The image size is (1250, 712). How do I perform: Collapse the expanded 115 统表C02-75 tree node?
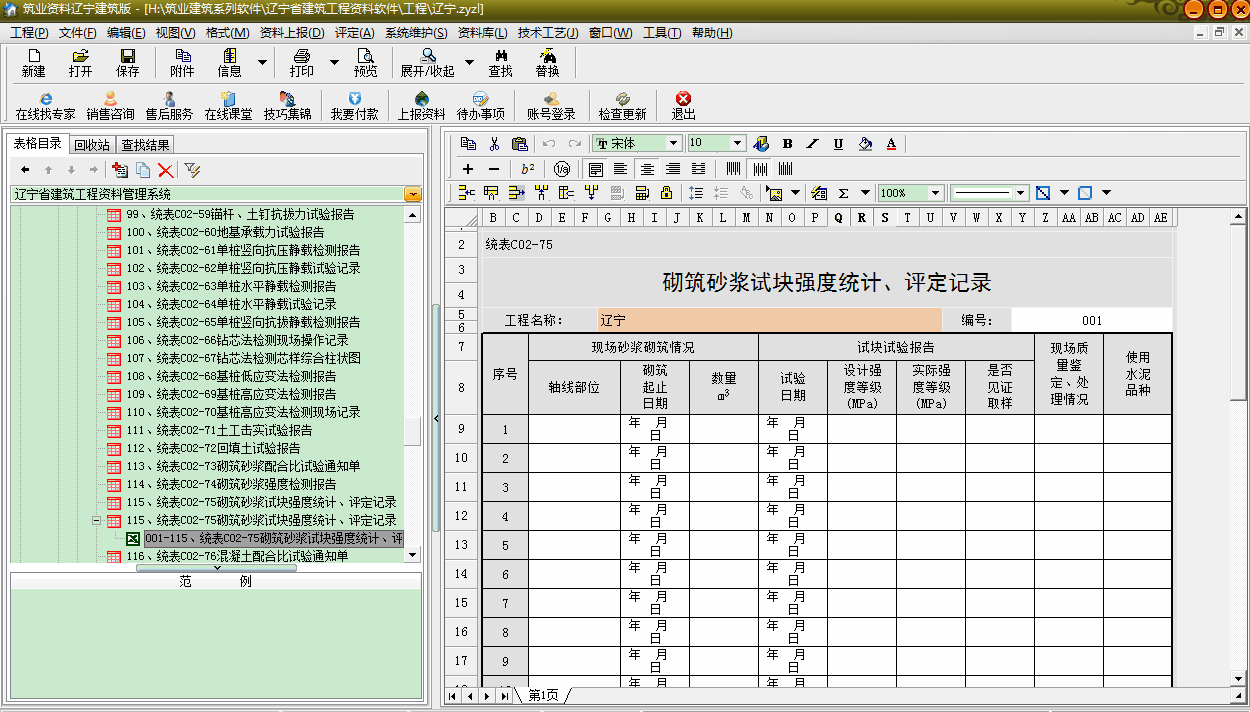coord(97,521)
